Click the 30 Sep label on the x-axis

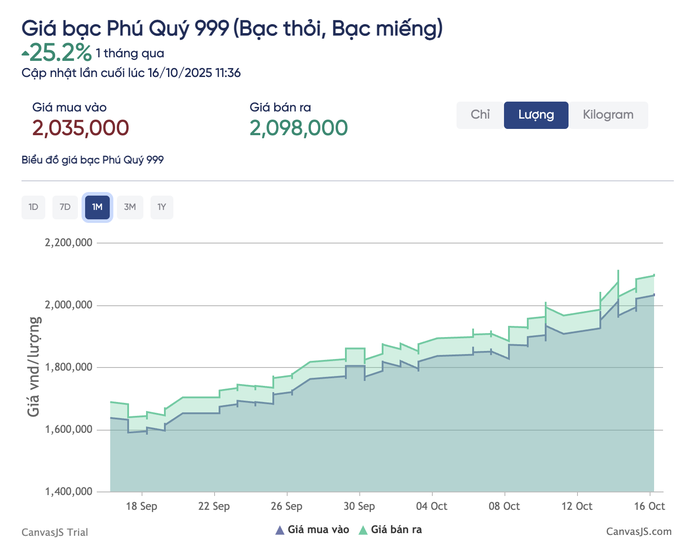(359, 507)
